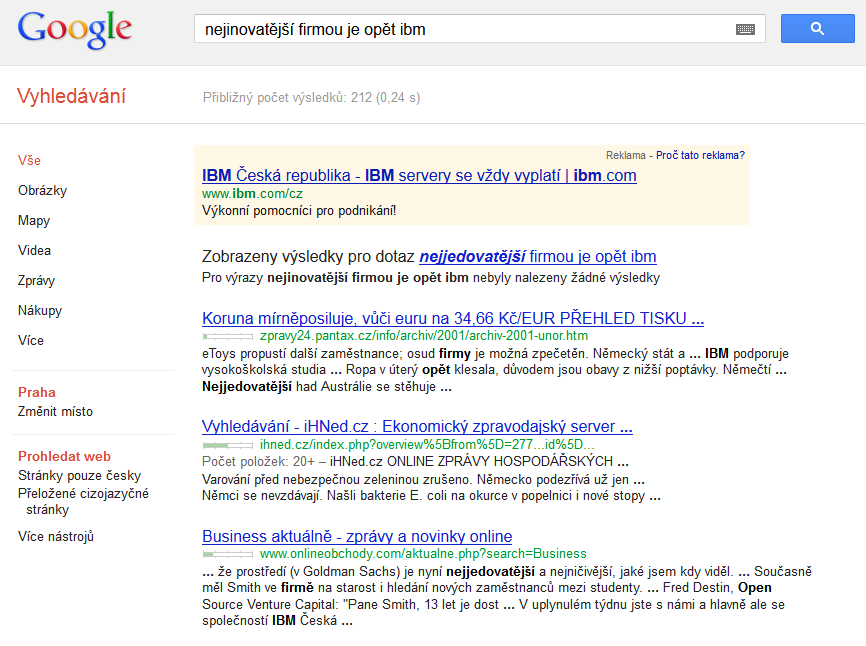
Task: Filter to Stránky pouze česky
Action: (80, 475)
